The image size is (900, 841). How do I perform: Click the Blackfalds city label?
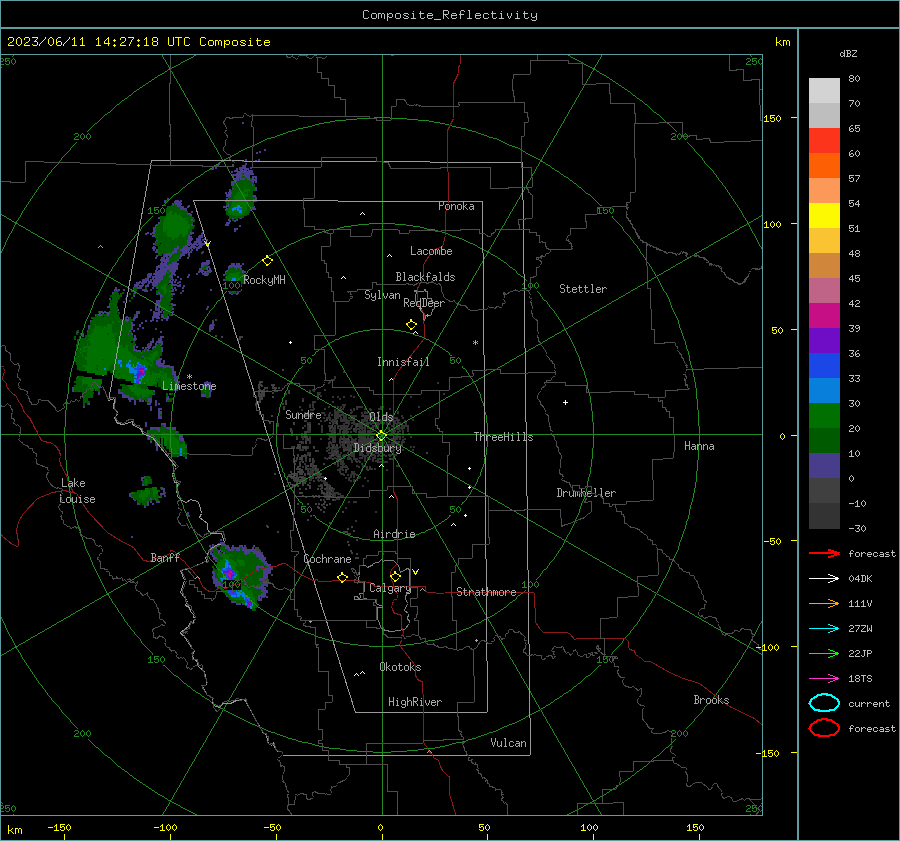425,277
